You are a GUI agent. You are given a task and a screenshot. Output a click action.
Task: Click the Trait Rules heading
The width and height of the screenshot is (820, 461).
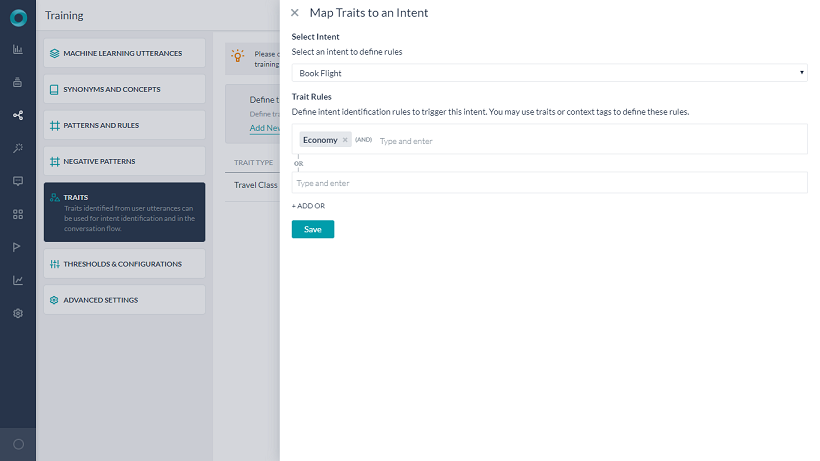[312, 97]
